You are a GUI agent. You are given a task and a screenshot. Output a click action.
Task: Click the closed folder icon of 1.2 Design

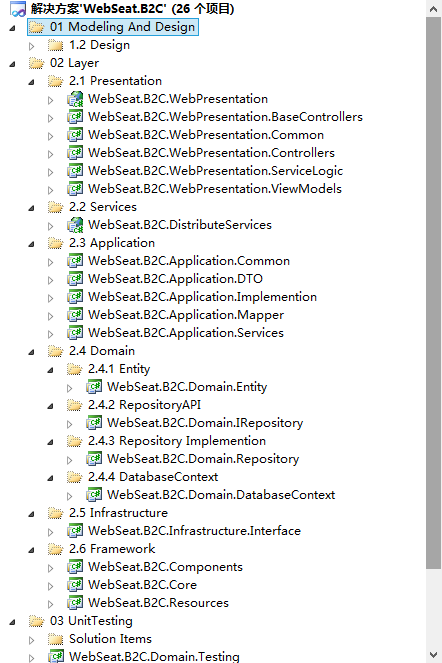pyautogui.click(x=56, y=45)
